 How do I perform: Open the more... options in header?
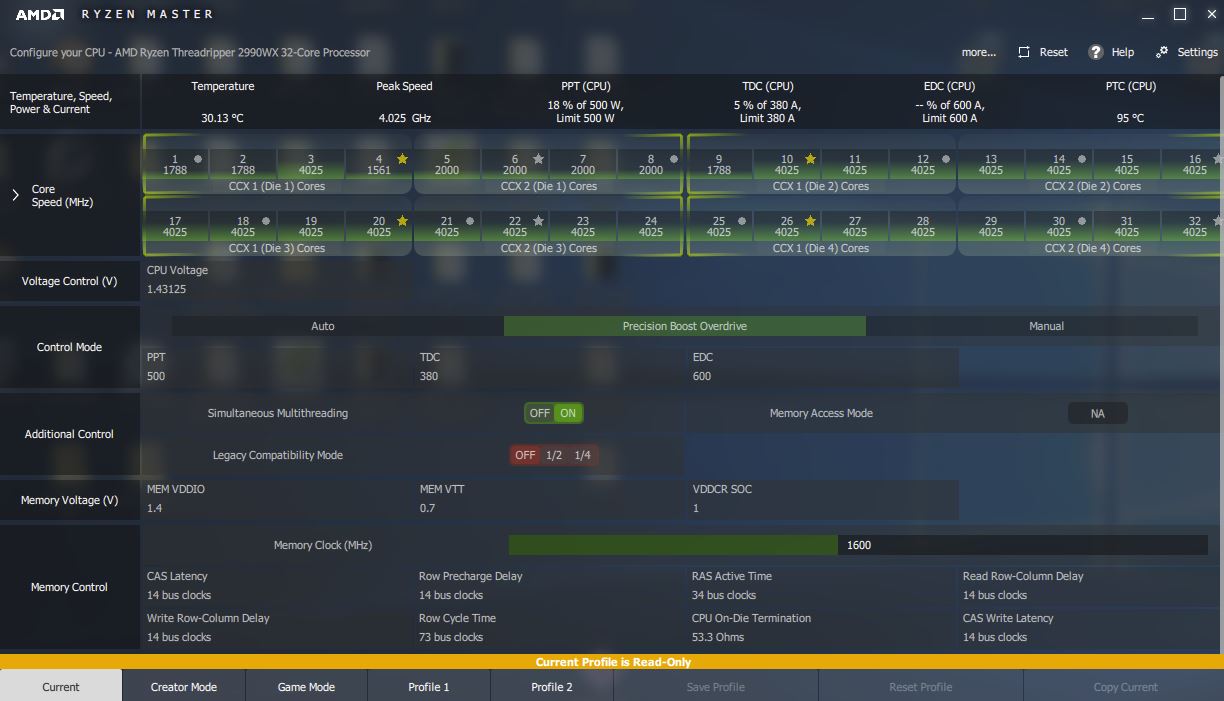click(979, 52)
